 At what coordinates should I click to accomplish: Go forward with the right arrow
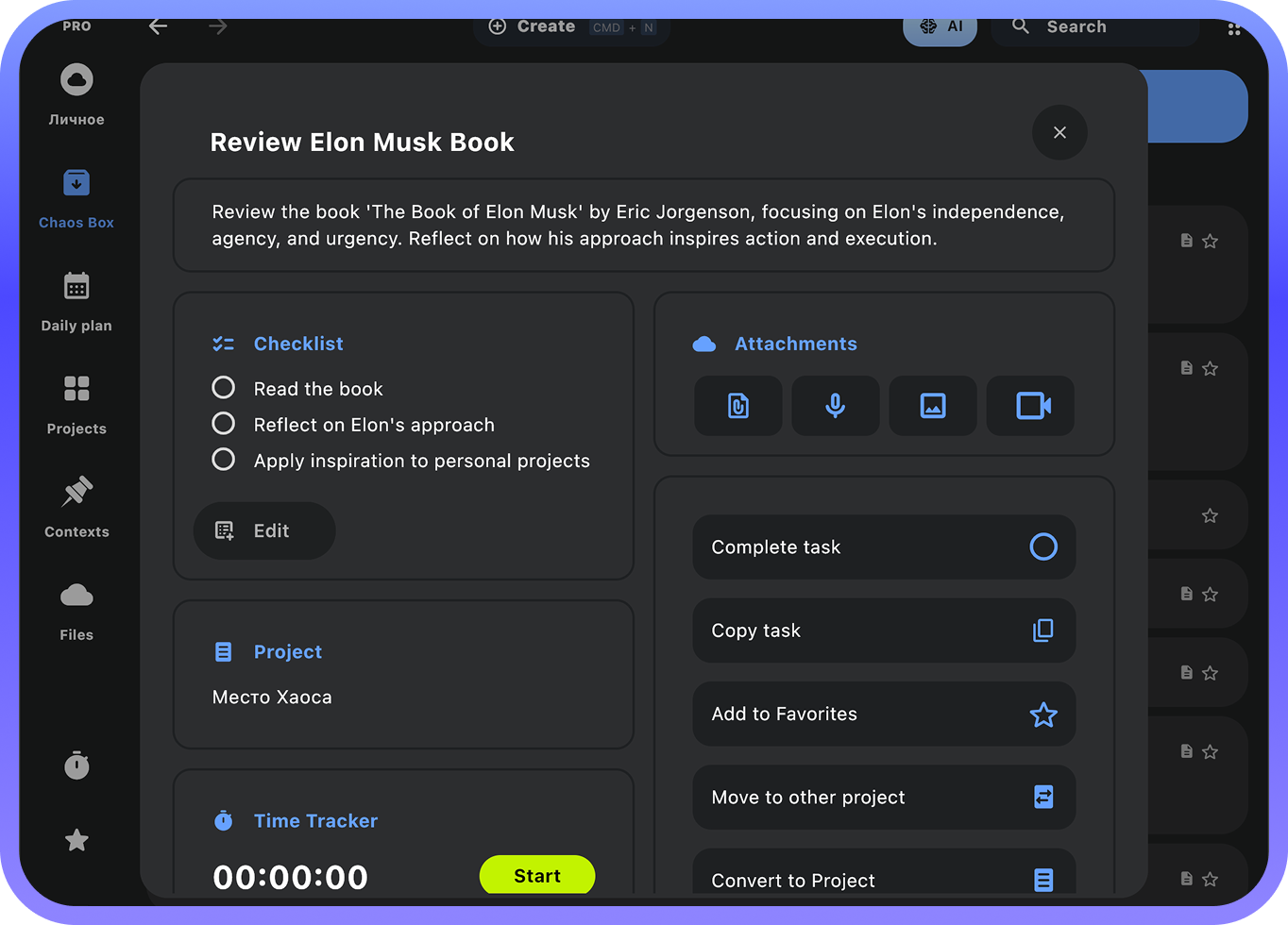(218, 26)
